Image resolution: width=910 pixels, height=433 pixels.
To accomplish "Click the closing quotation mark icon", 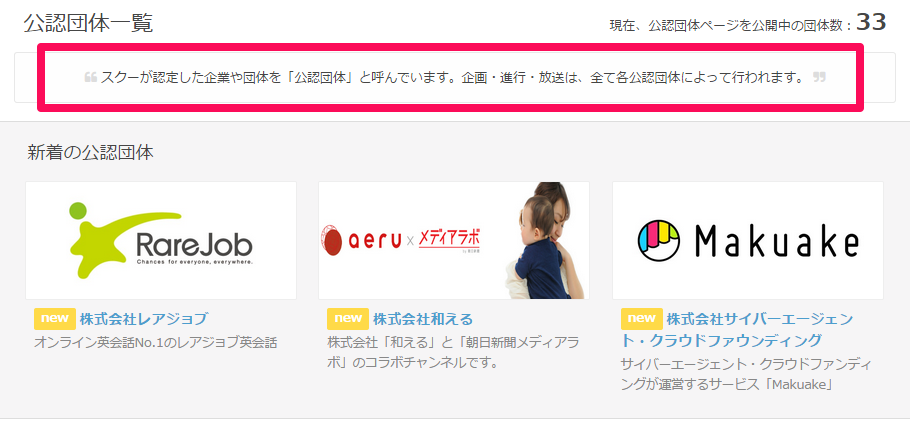I will pyautogui.click(x=819, y=77).
